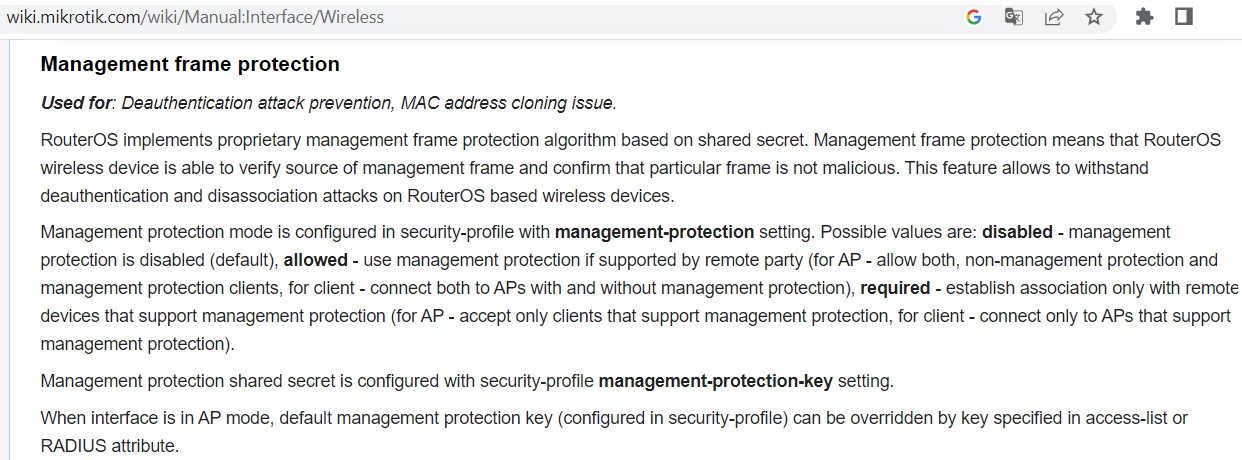Viewport: 1242px width, 460px height.
Task: Click the Management frame protection heading
Action: point(190,64)
